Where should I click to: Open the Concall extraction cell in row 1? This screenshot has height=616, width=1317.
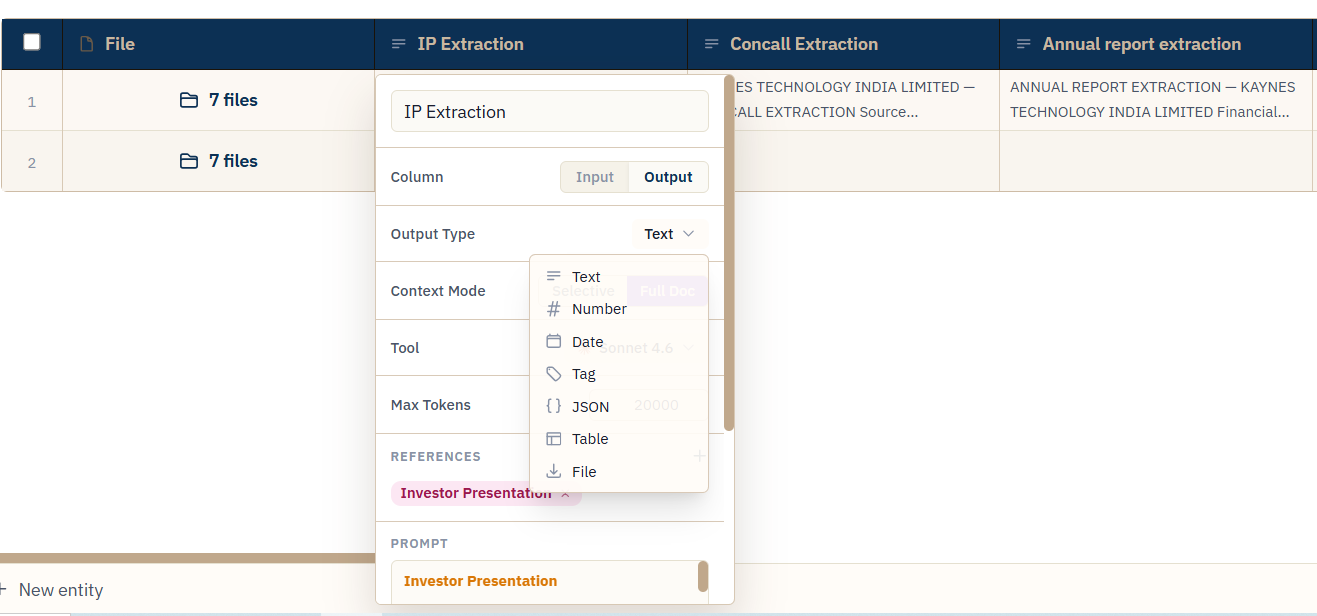pyautogui.click(x=867, y=100)
